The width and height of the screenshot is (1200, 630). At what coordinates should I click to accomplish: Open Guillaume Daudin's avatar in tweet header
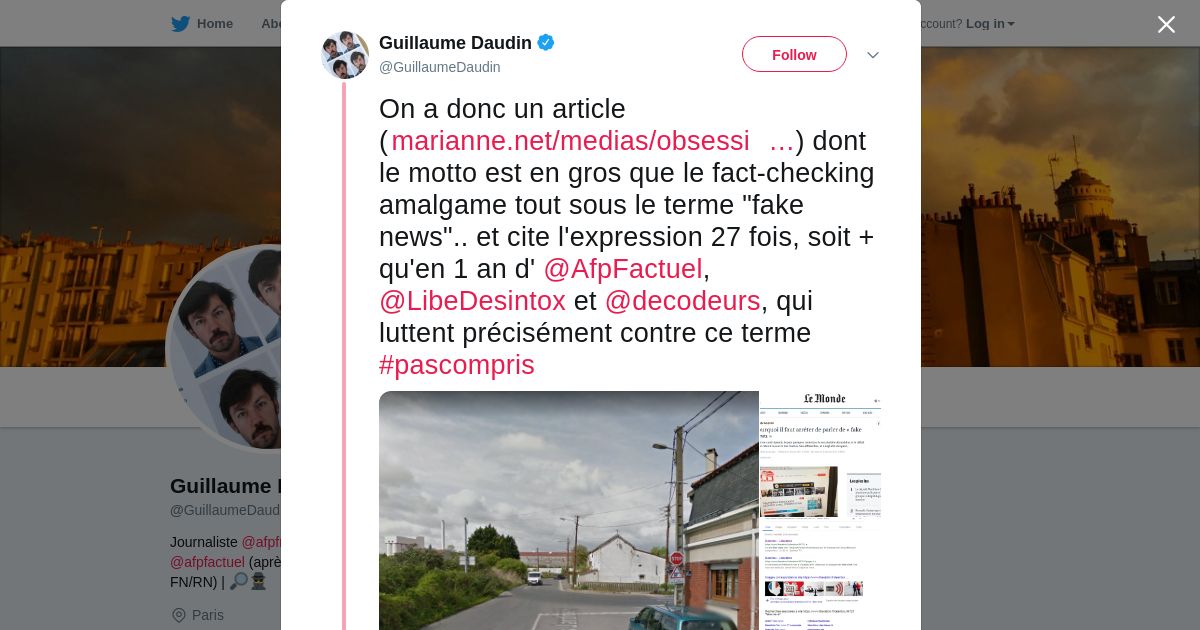(345, 55)
